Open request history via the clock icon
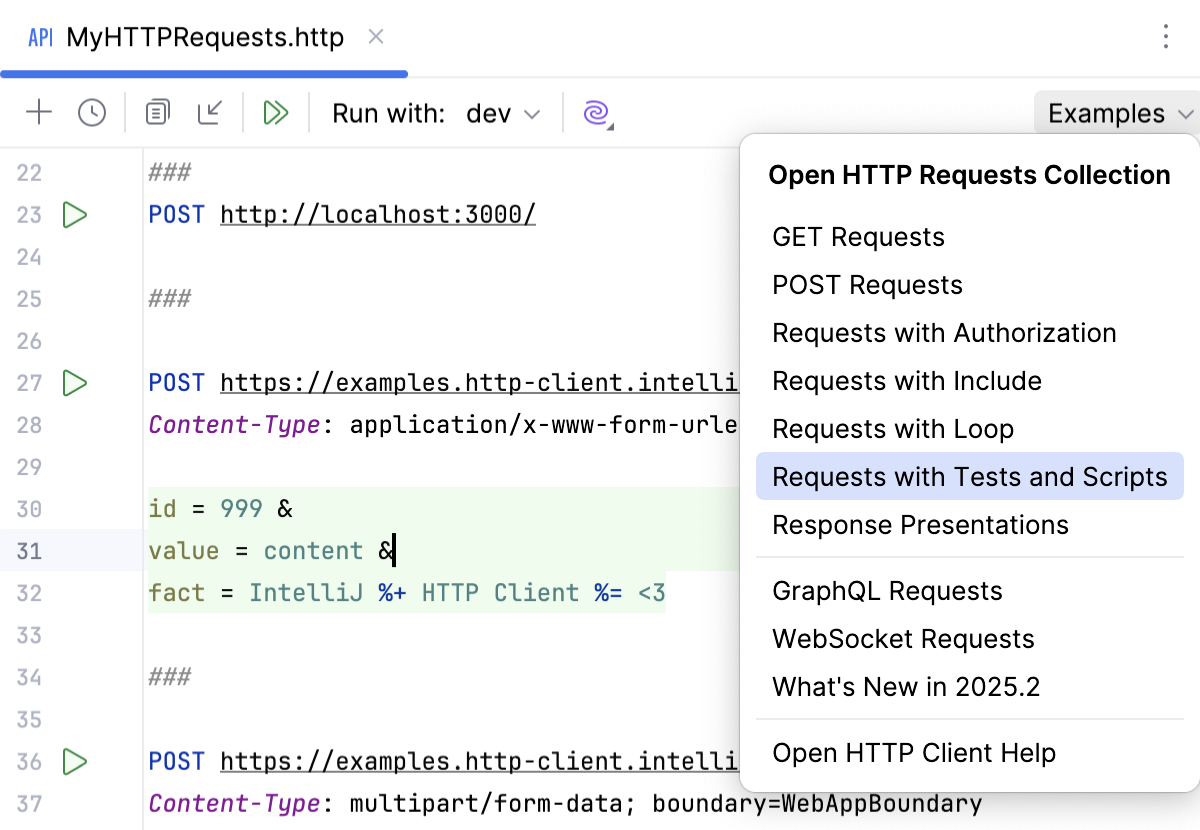This screenshot has width=1200, height=830. click(92, 112)
